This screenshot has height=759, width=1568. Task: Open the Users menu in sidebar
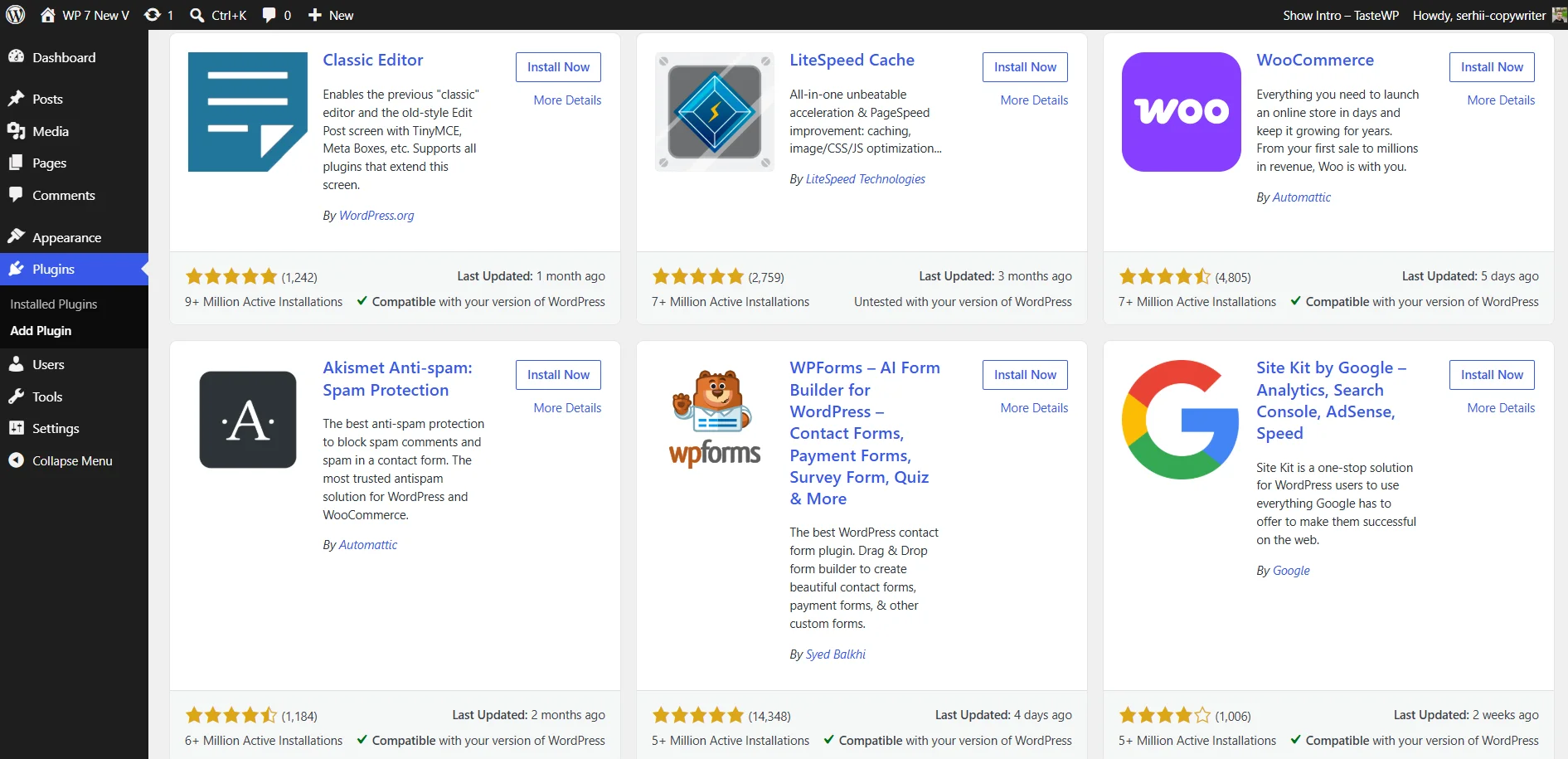pos(74,364)
